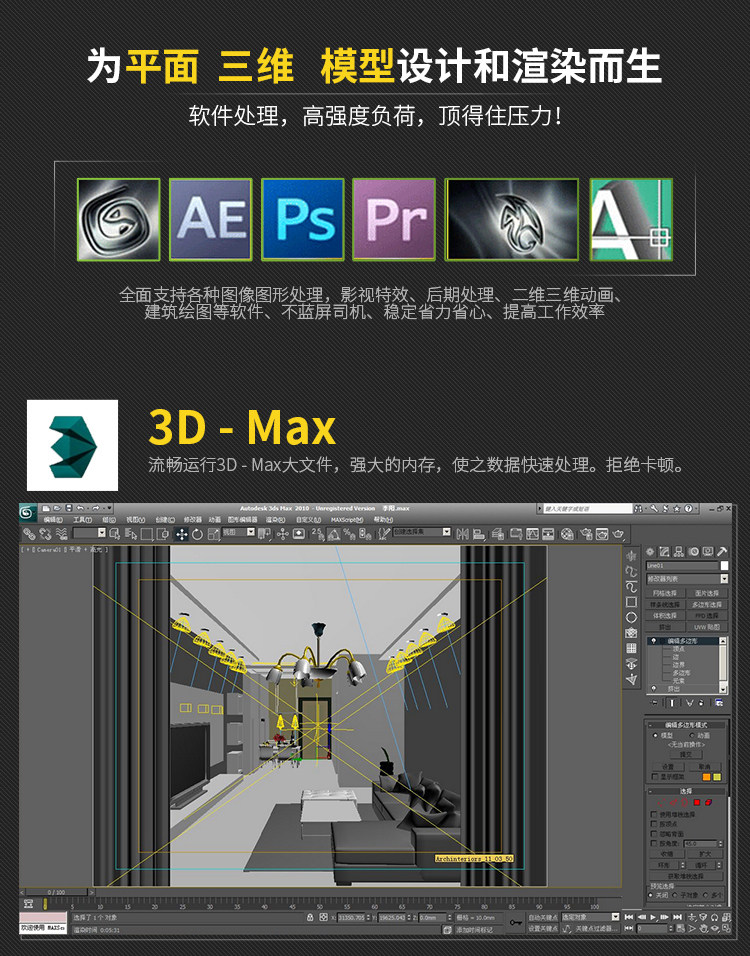This screenshot has width=750, height=956.
Task: Click the UVW 贴图 modifier button
Action: 707,627
